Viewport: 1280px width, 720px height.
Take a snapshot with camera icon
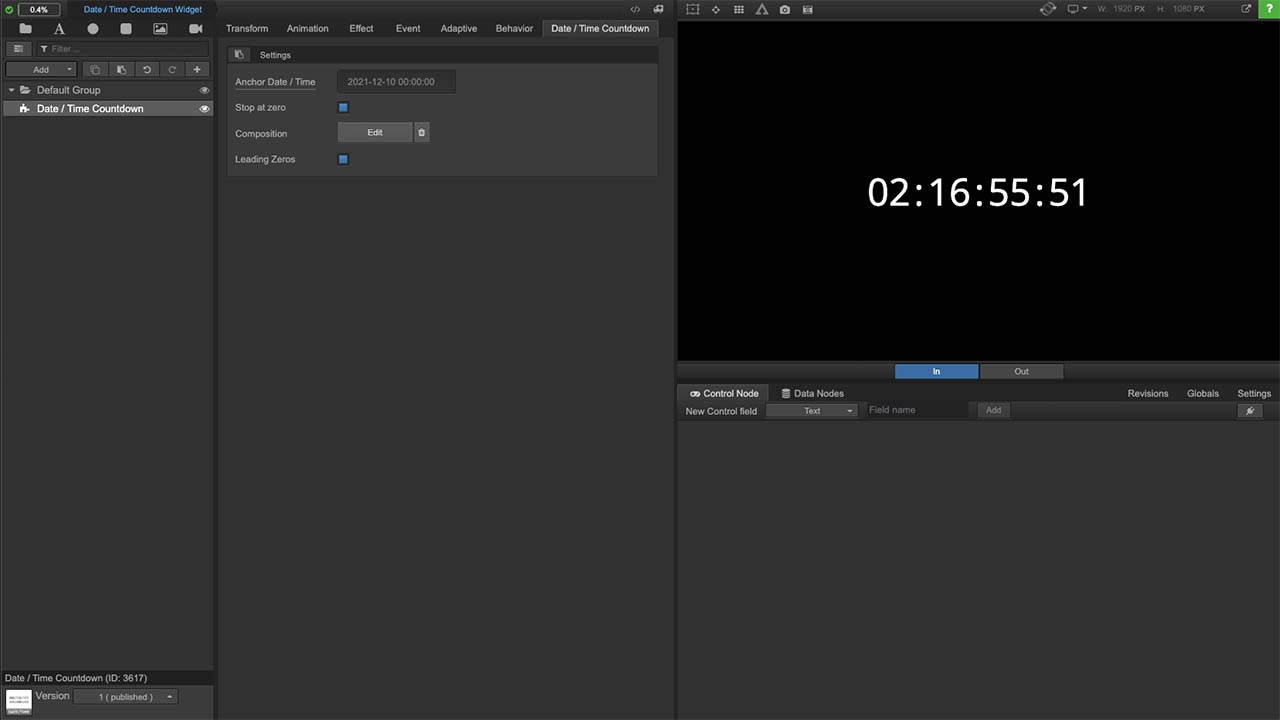pos(784,9)
